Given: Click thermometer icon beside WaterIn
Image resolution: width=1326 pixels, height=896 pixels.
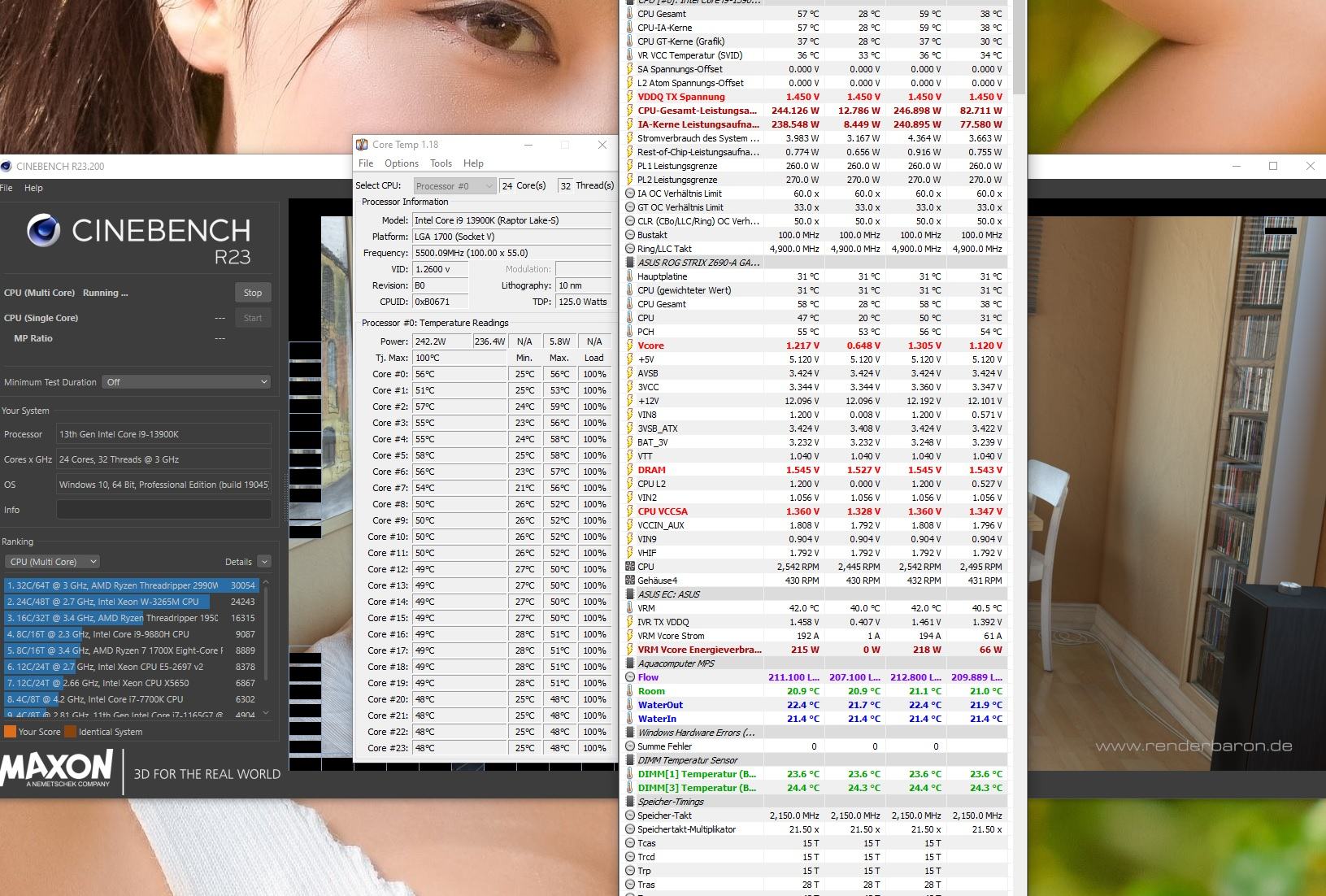Looking at the screenshot, I should coord(629,719).
